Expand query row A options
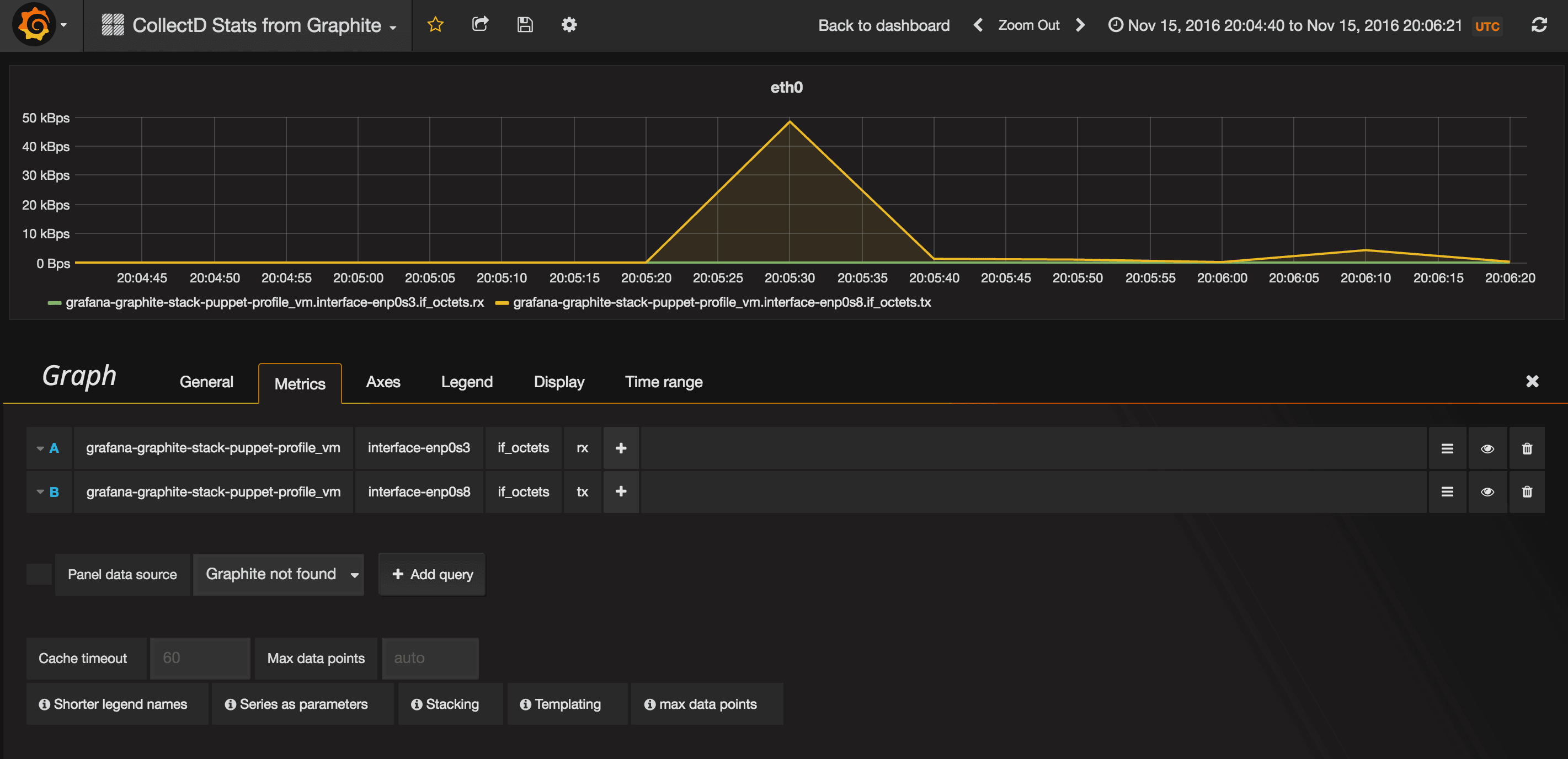 40,448
